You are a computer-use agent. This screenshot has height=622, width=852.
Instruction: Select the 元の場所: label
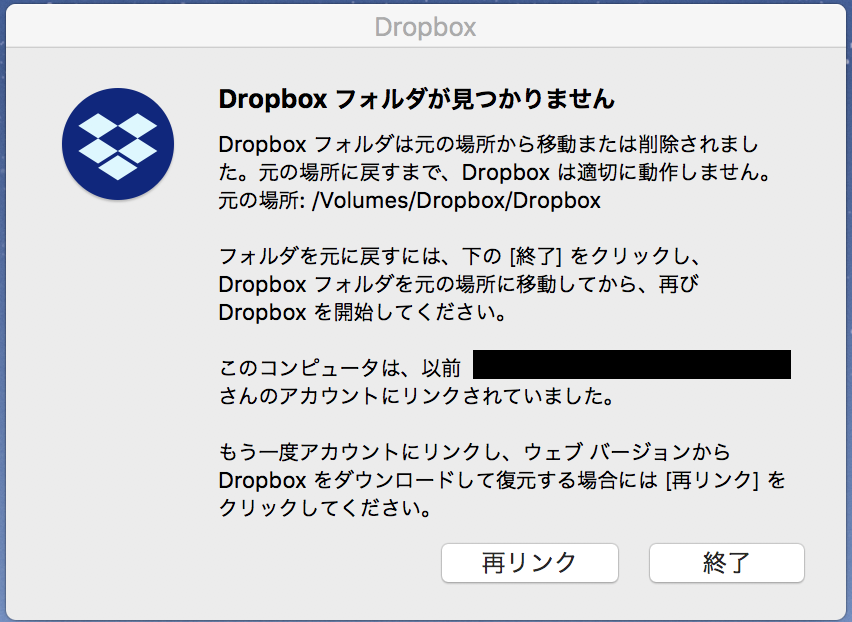tap(262, 200)
